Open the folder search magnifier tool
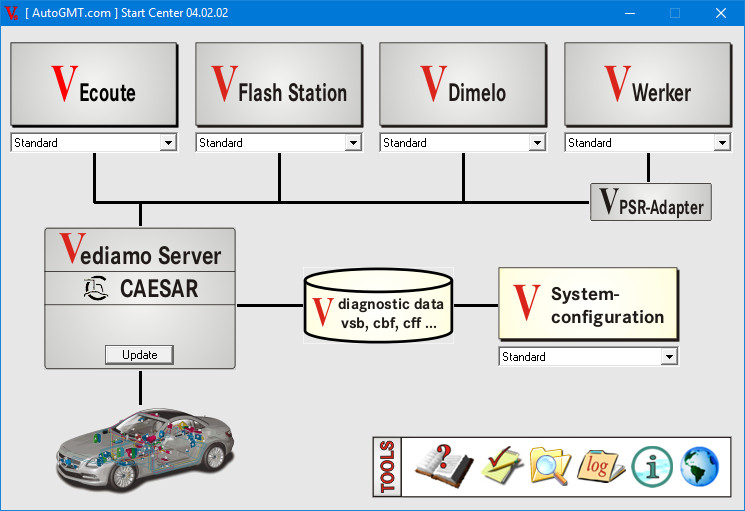 [x=550, y=466]
